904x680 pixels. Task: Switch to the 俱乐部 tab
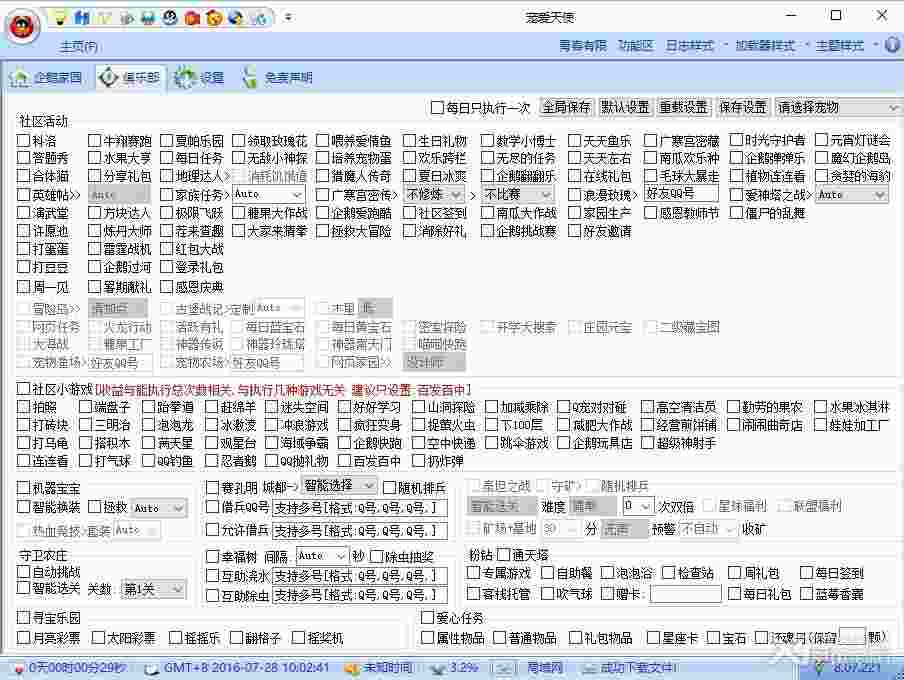(x=130, y=77)
